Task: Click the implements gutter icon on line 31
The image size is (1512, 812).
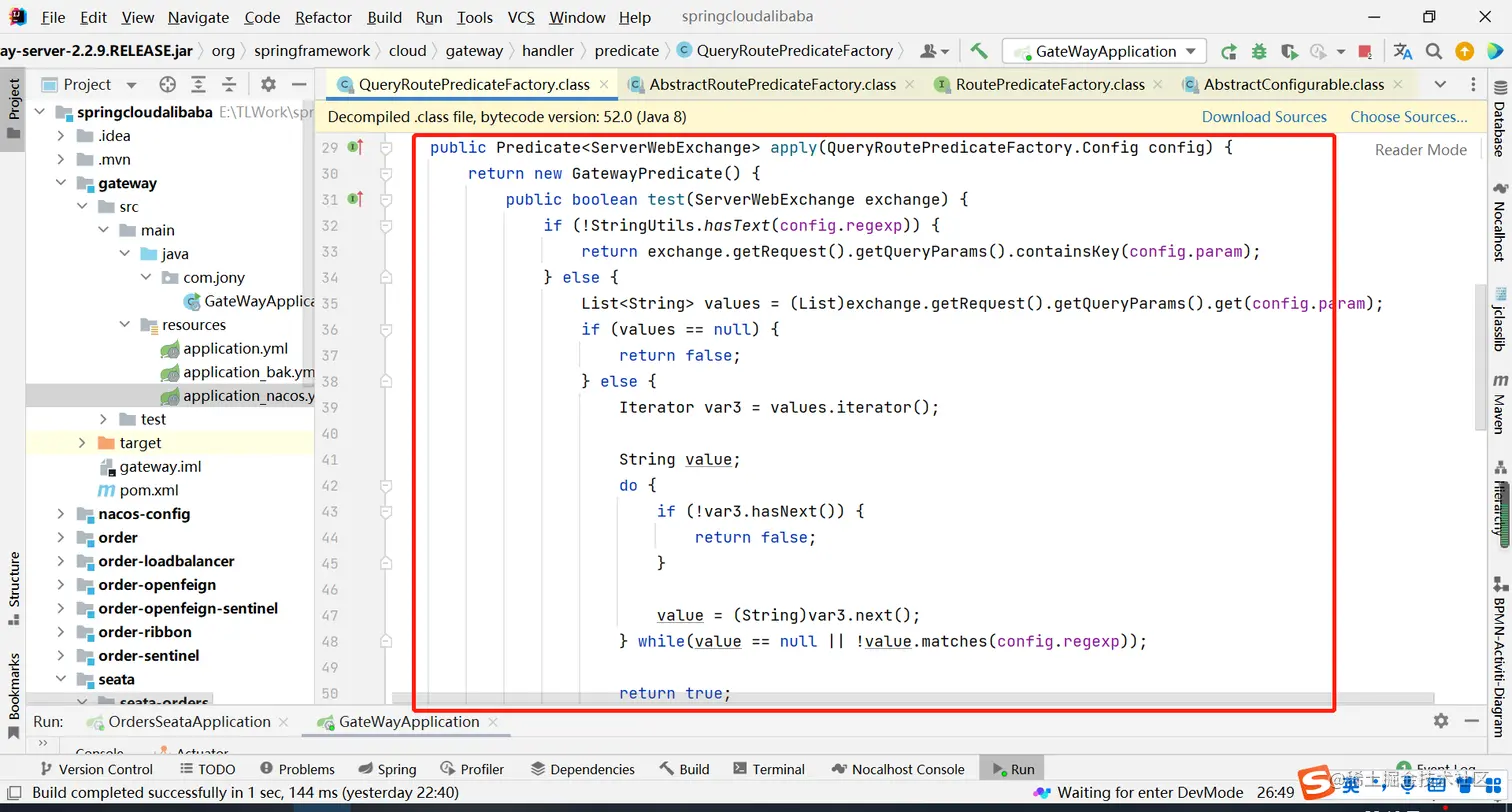Action: [355, 200]
